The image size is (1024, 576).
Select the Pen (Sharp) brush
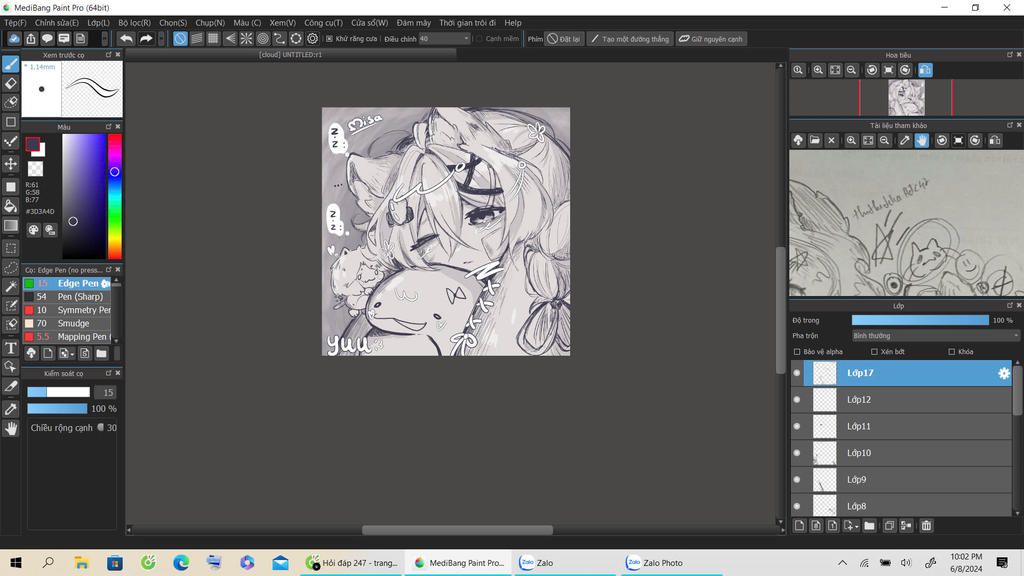click(x=67, y=296)
